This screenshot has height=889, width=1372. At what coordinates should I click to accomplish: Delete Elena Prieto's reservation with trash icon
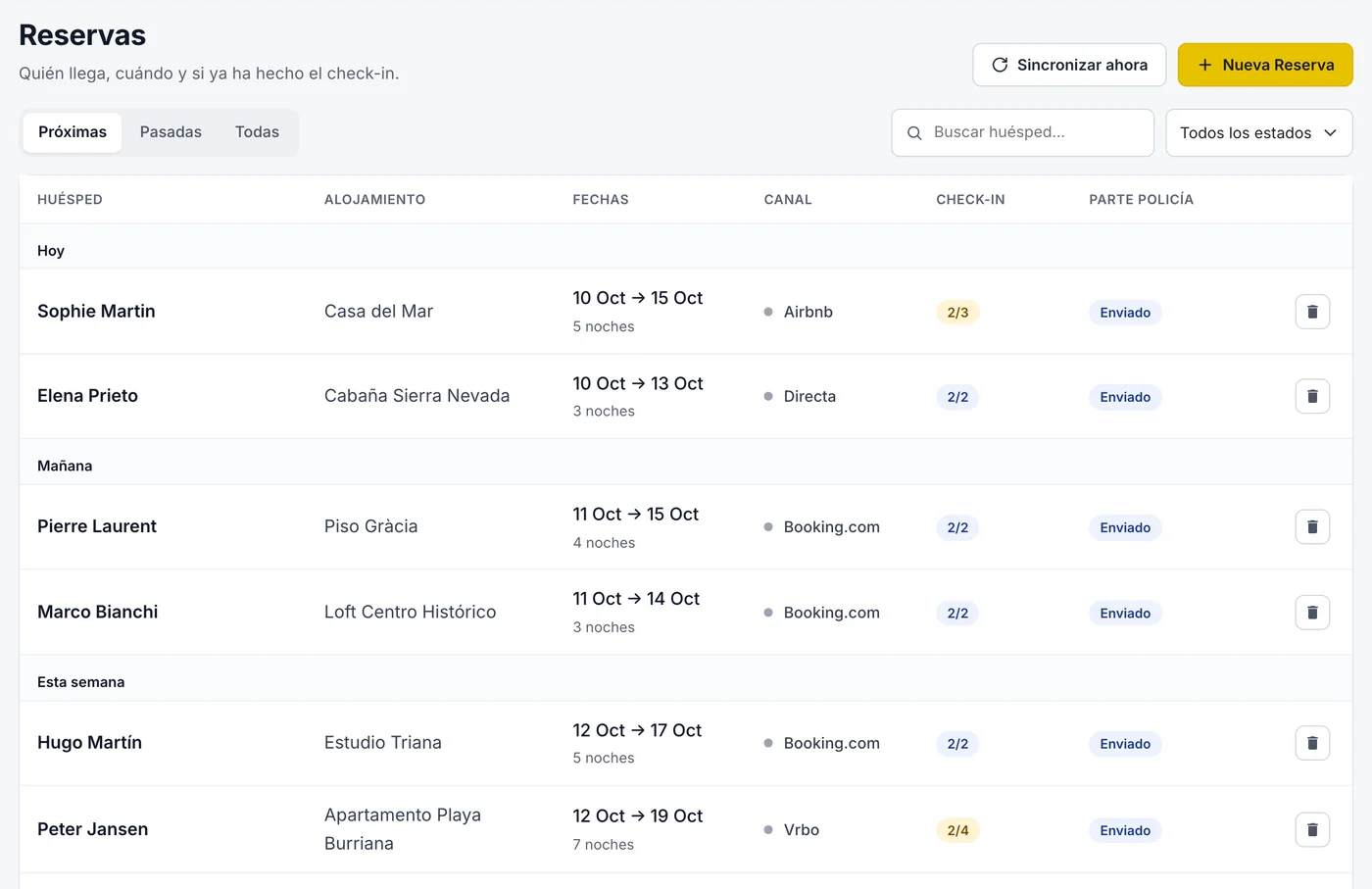coord(1312,396)
